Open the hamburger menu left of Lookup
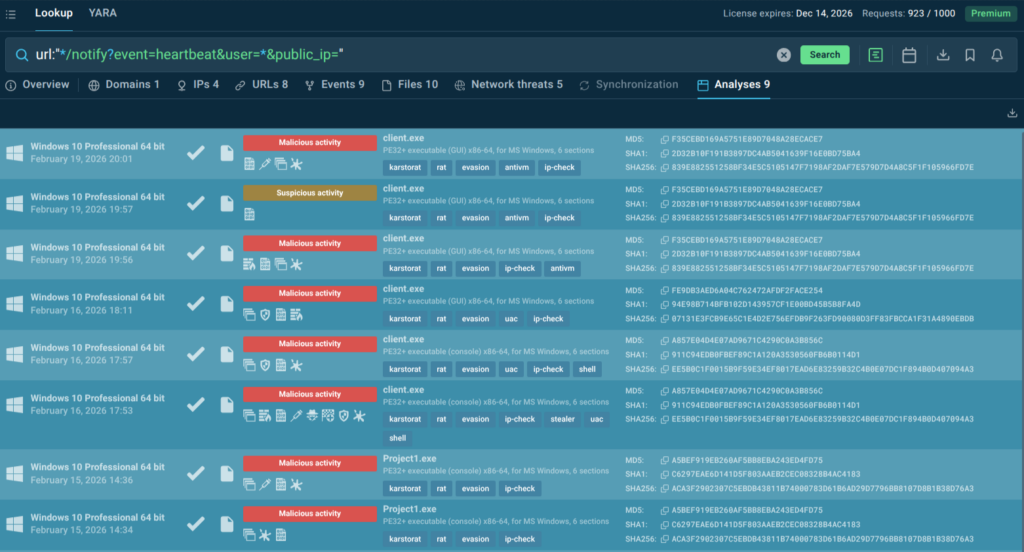1024x552 pixels. [12, 13]
